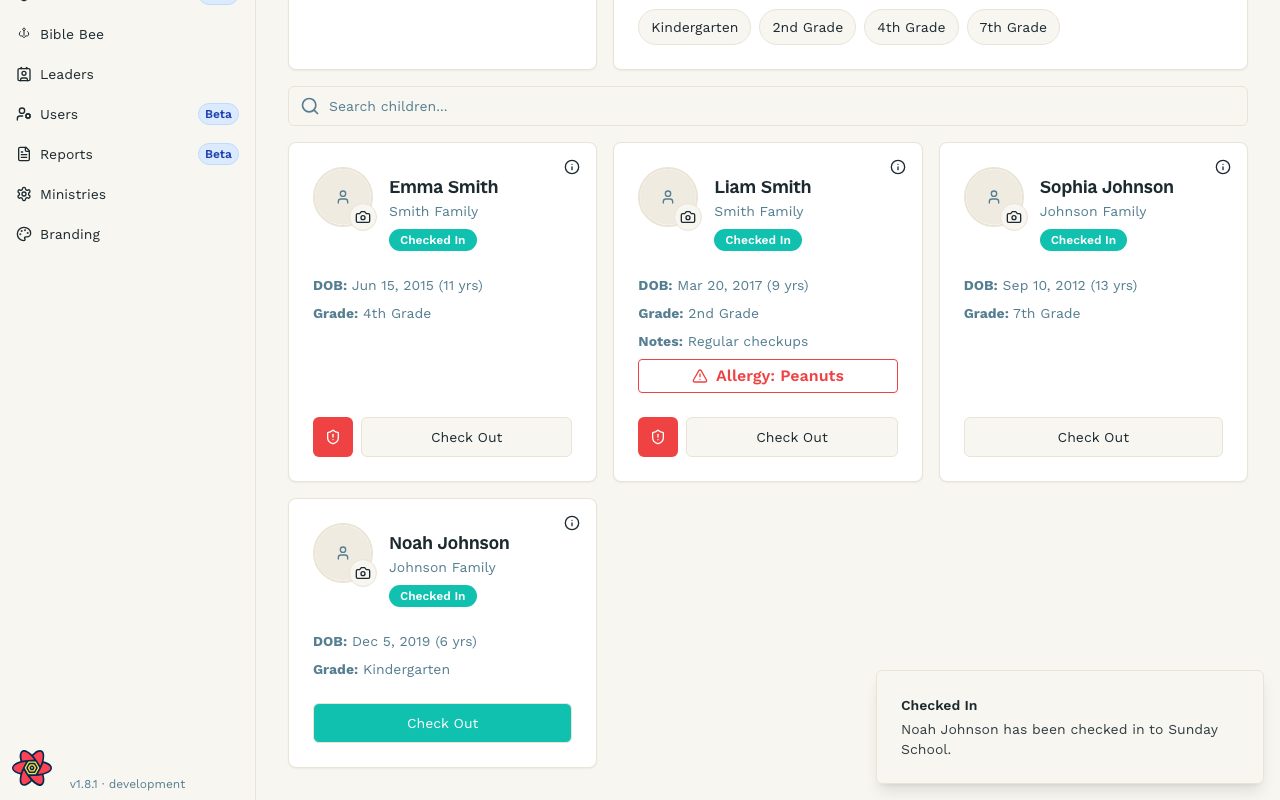The height and width of the screenshot is (800, 1280).
Task: Open info icon on Emma Smith card
Action: coord(572,167)
